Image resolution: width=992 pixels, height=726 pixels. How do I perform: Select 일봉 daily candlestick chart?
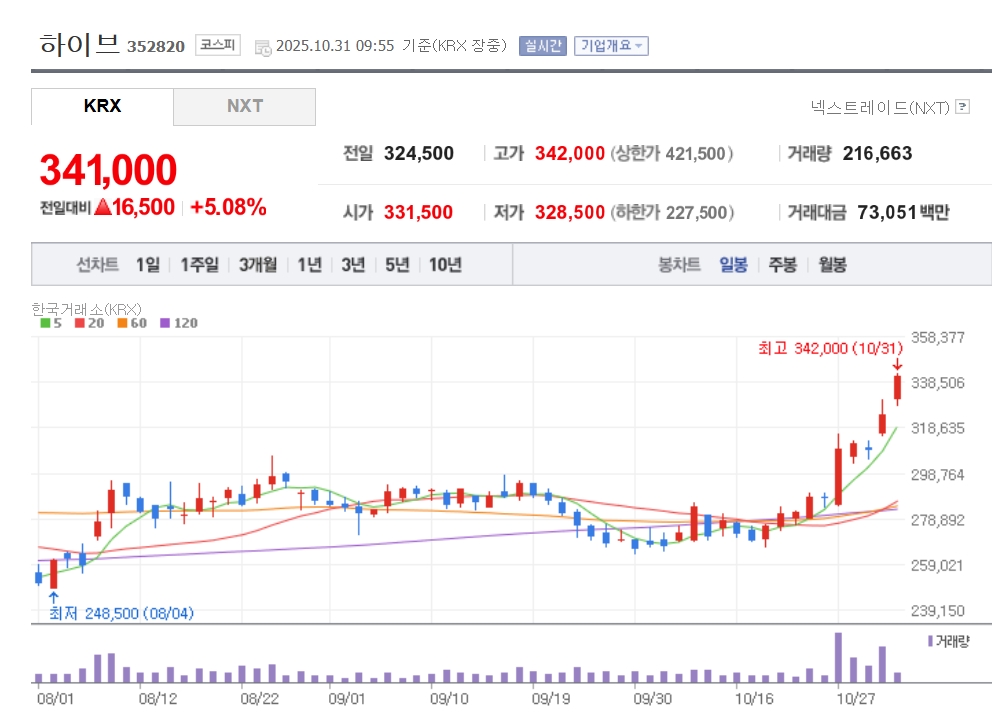(733, 265)
